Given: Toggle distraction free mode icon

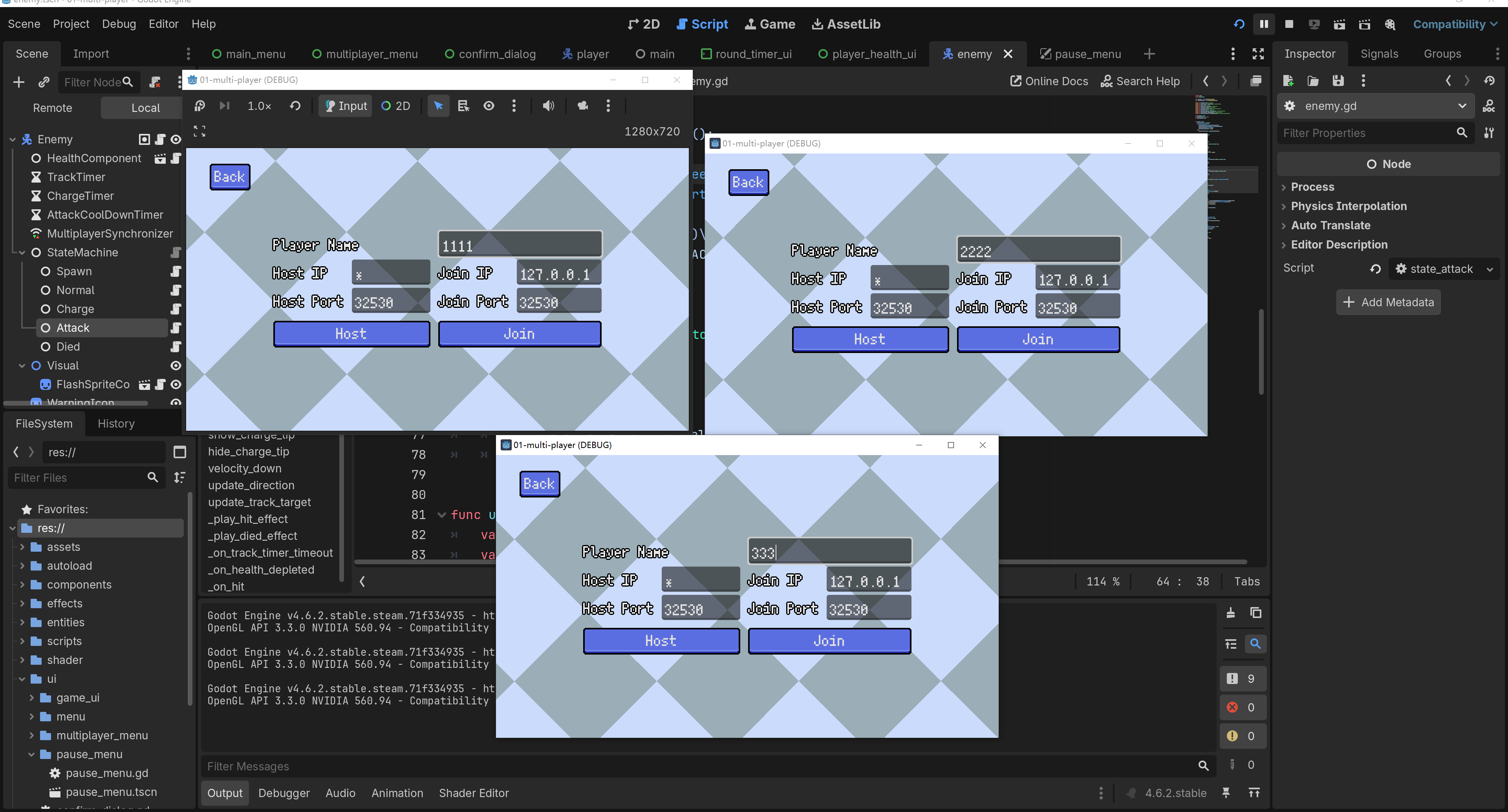Looking at the screenshot, I should 1258,54.
